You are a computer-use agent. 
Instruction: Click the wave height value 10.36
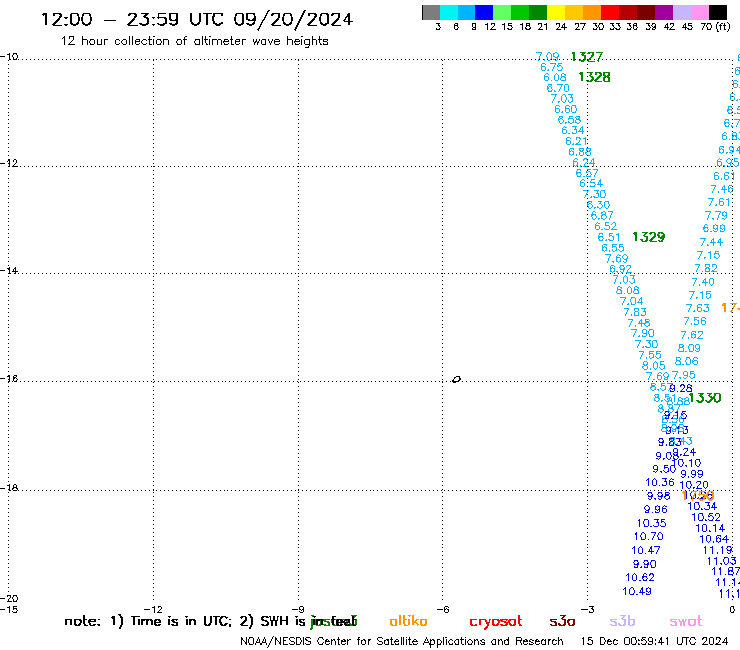pyautogui.click(x=660, y=482)
